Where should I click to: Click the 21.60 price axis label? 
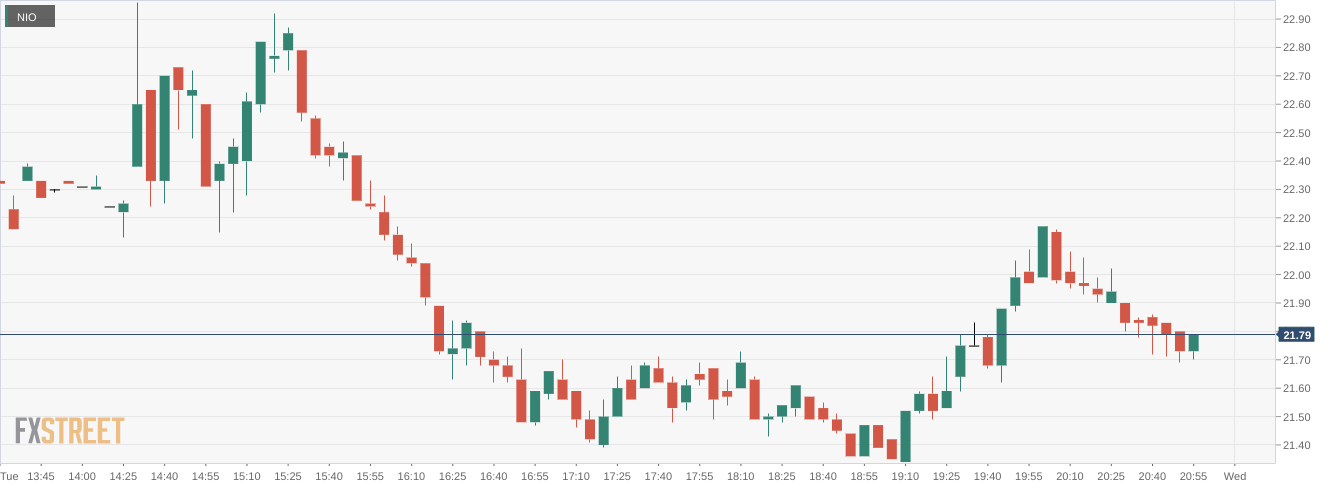(x=1296, y=388)
